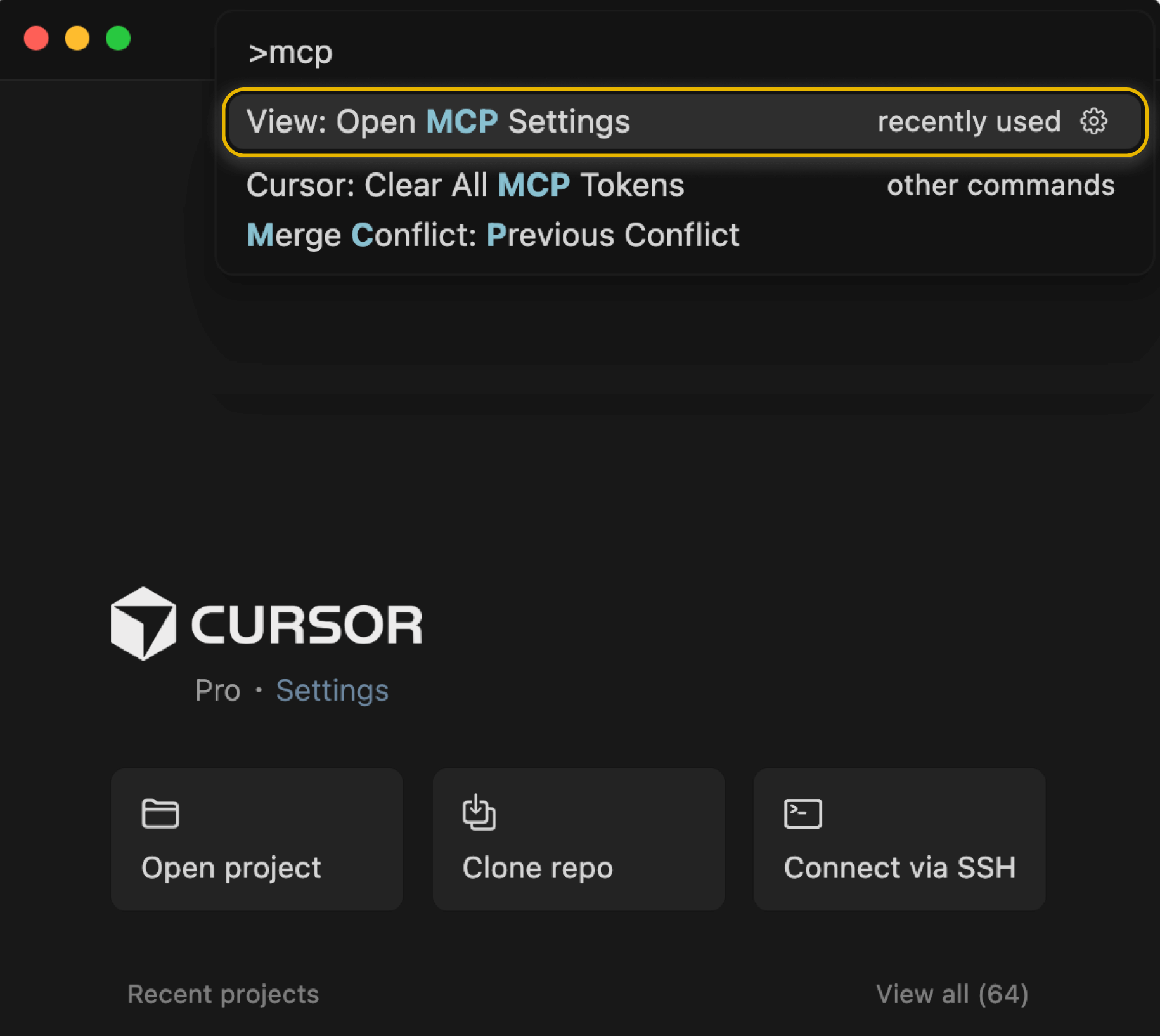Click the Pro label under the logo
1160x1036 pixels.
(x=217, y=690)
